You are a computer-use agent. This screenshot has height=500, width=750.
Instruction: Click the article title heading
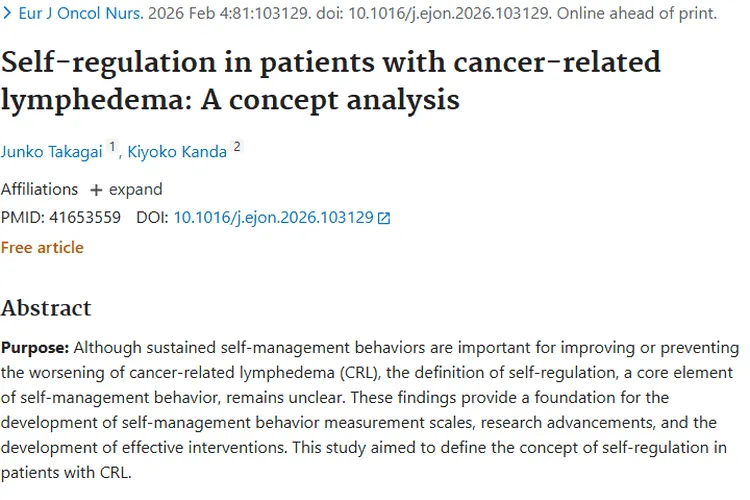[x=330, y=80]
